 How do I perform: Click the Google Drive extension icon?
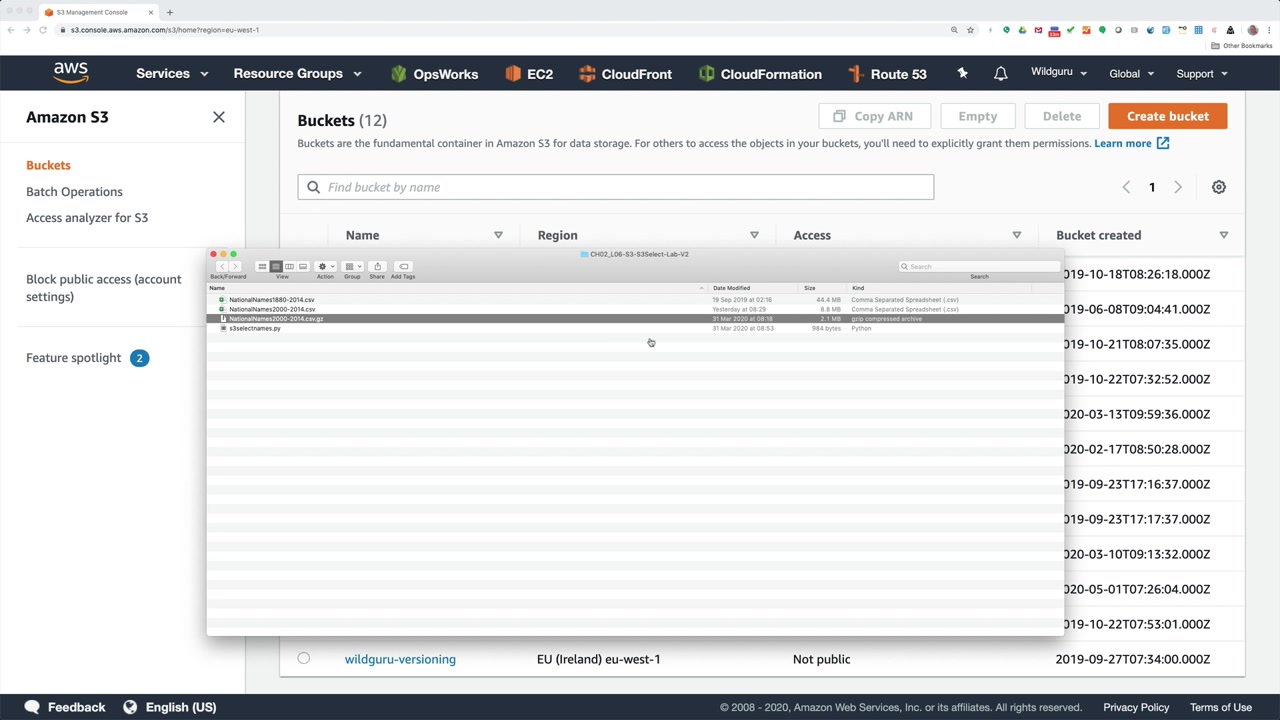(1022, 30)
